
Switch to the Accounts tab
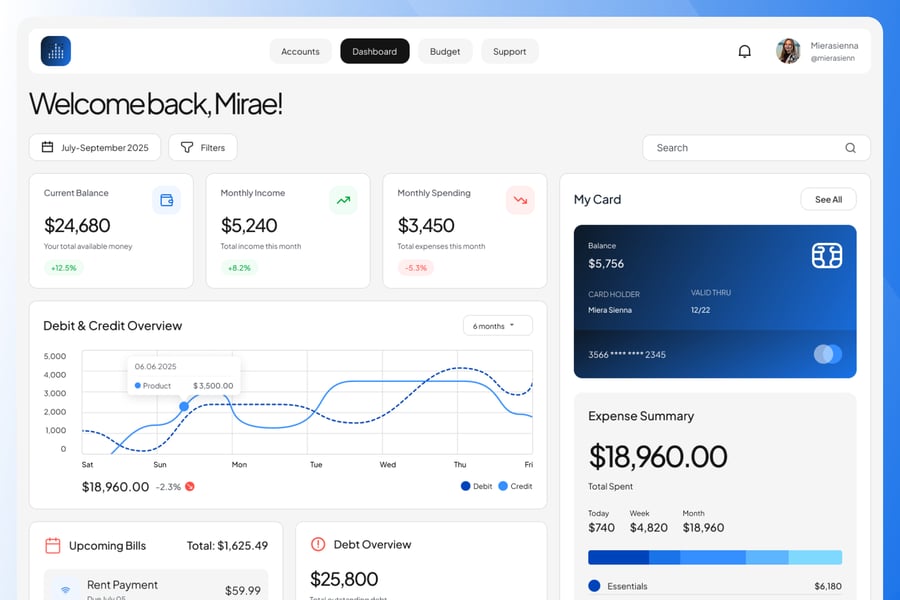point(300,51)
